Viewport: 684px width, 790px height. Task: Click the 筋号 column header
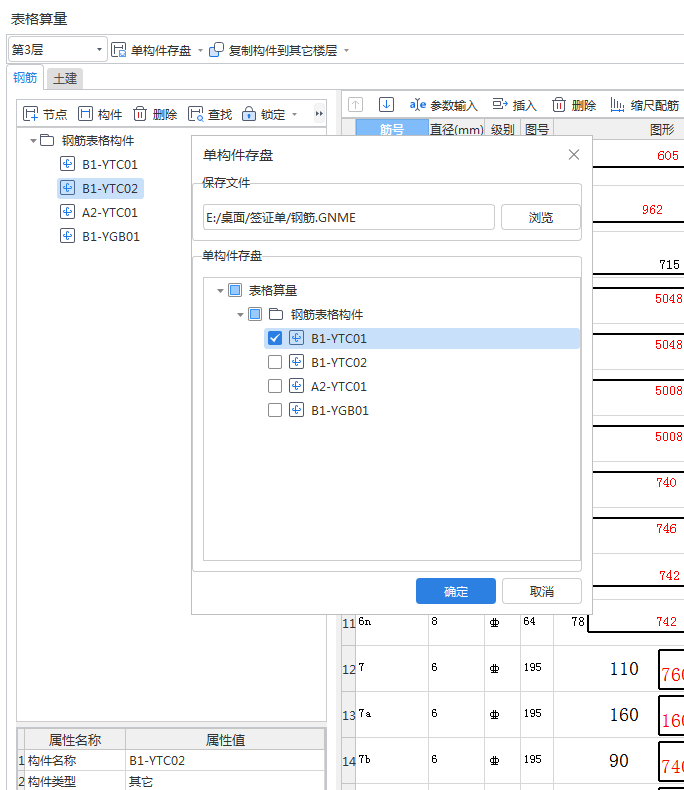(x=392, y=129)
